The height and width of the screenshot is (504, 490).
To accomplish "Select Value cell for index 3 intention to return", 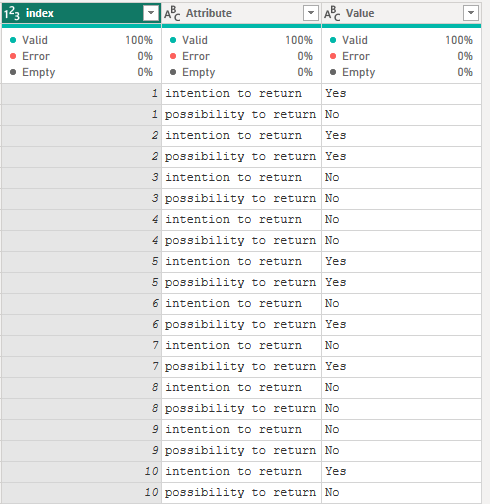I will [x=401, y=178].
